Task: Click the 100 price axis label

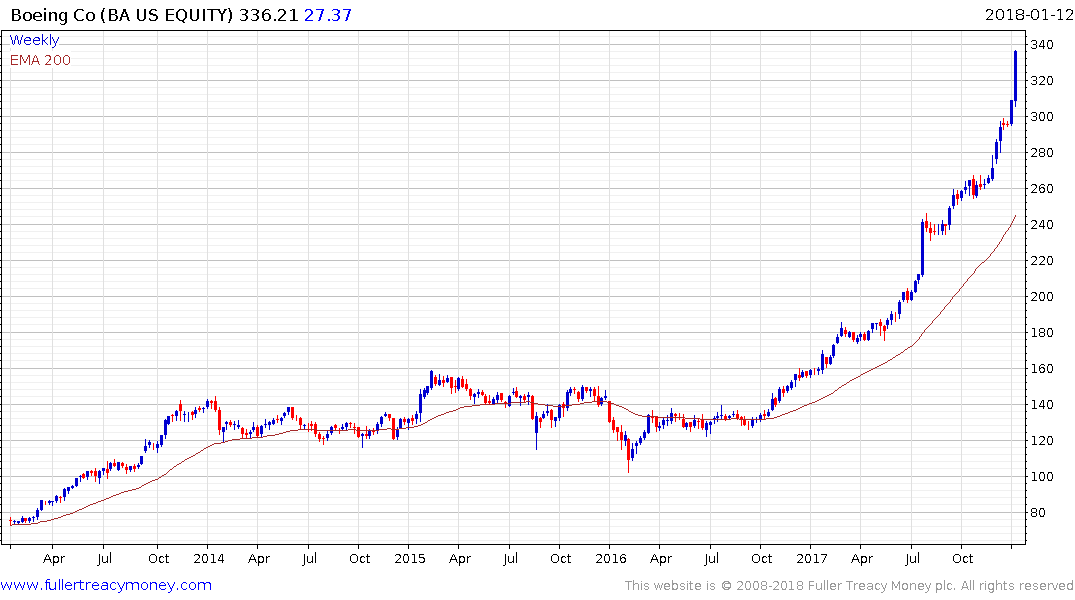Action: point(1042,477)
